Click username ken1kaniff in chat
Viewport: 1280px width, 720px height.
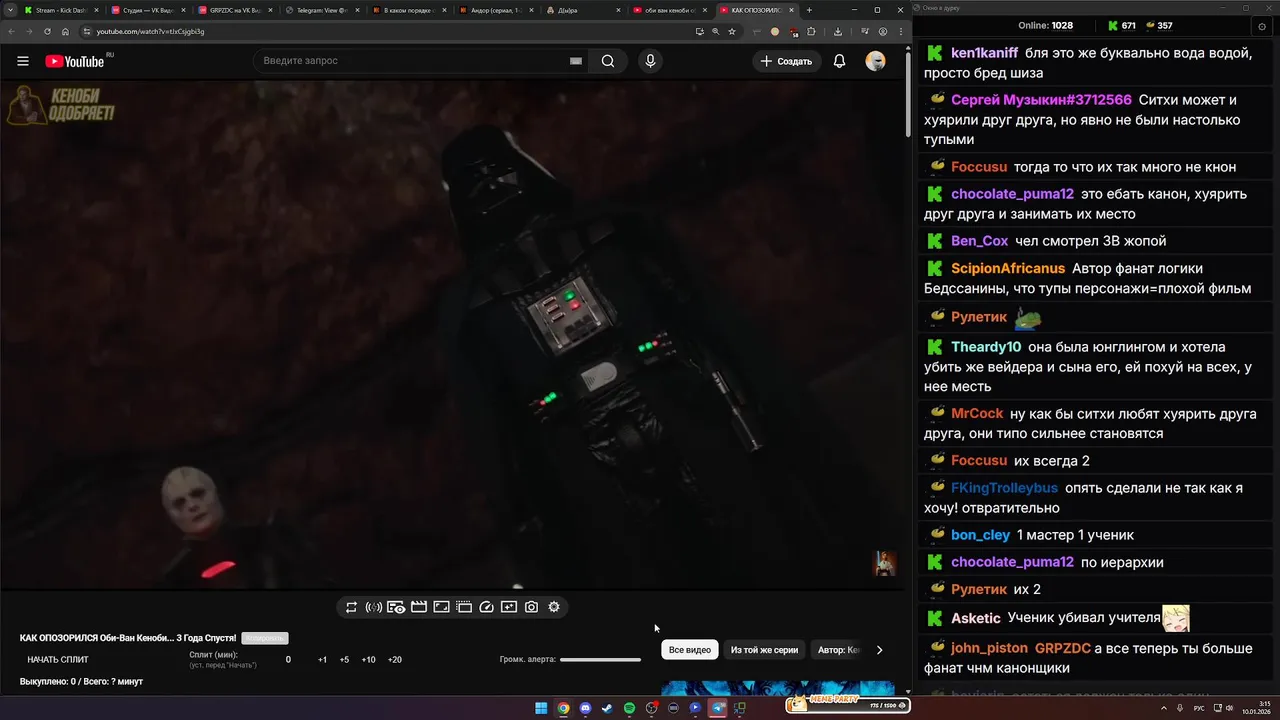[x=986, y=53]
